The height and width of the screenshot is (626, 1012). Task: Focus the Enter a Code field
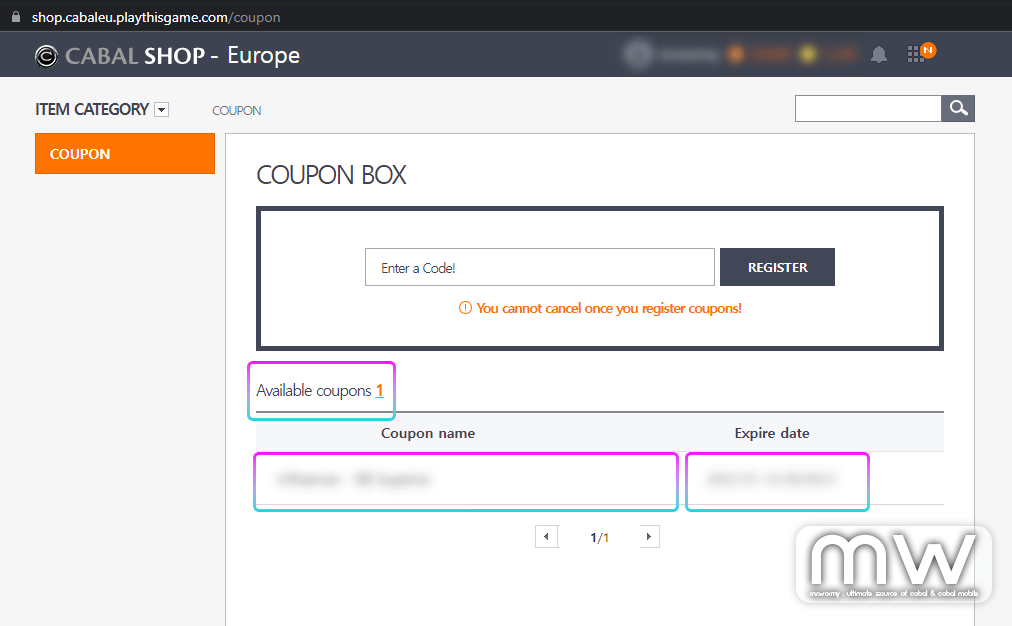coord(539,268)
